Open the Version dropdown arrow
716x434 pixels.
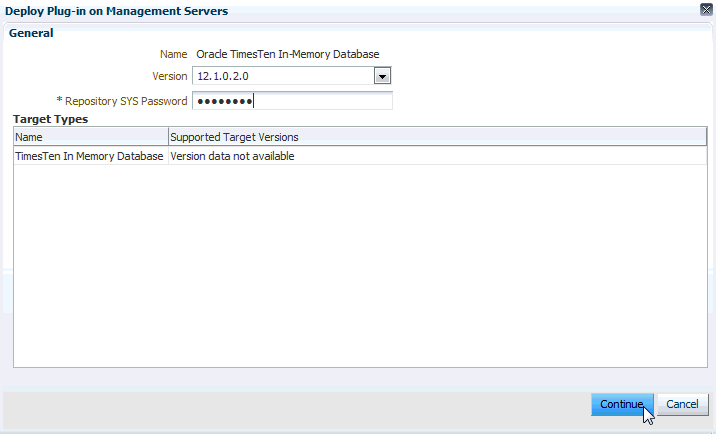(x=382, y=76)
